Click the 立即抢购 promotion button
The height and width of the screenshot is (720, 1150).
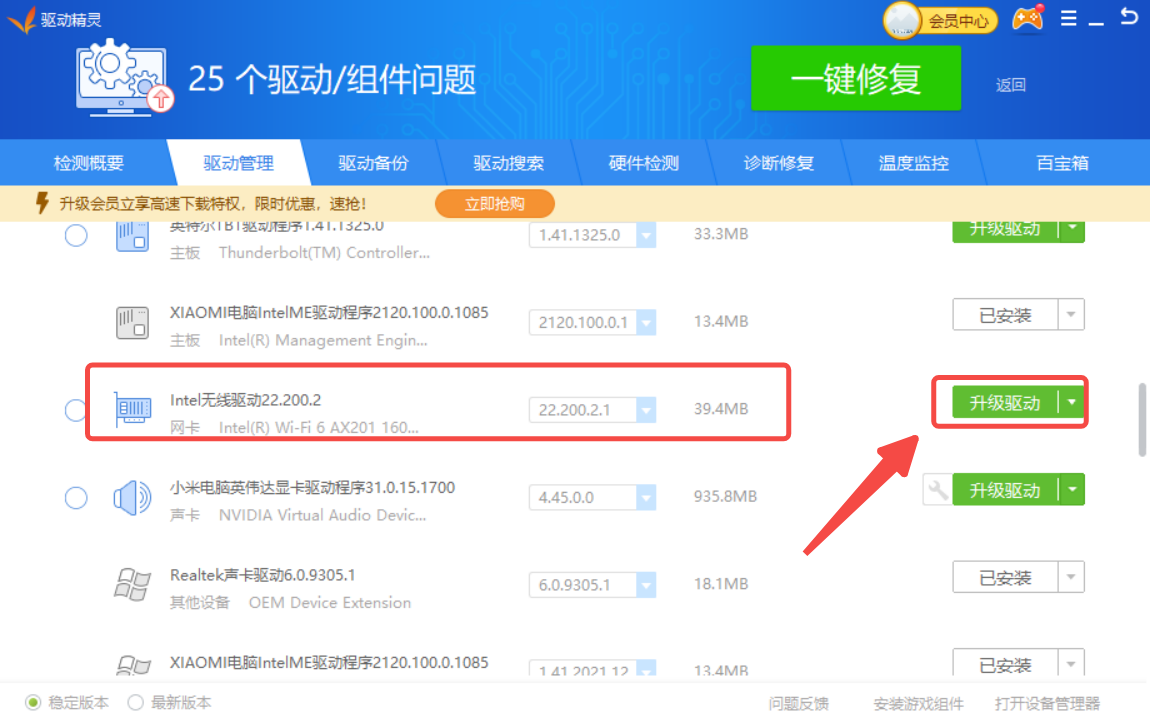[x=494, y=203]
